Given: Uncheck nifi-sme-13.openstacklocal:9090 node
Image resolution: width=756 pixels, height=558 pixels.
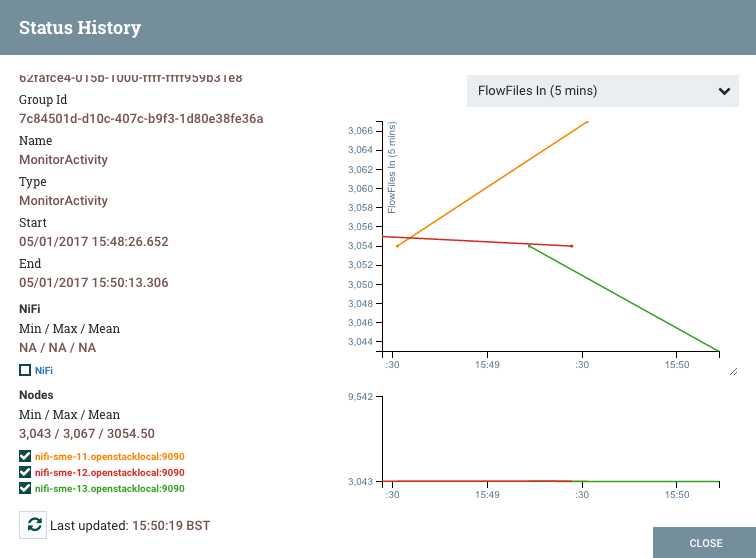Looking at the screenshot, I should 25,488.
